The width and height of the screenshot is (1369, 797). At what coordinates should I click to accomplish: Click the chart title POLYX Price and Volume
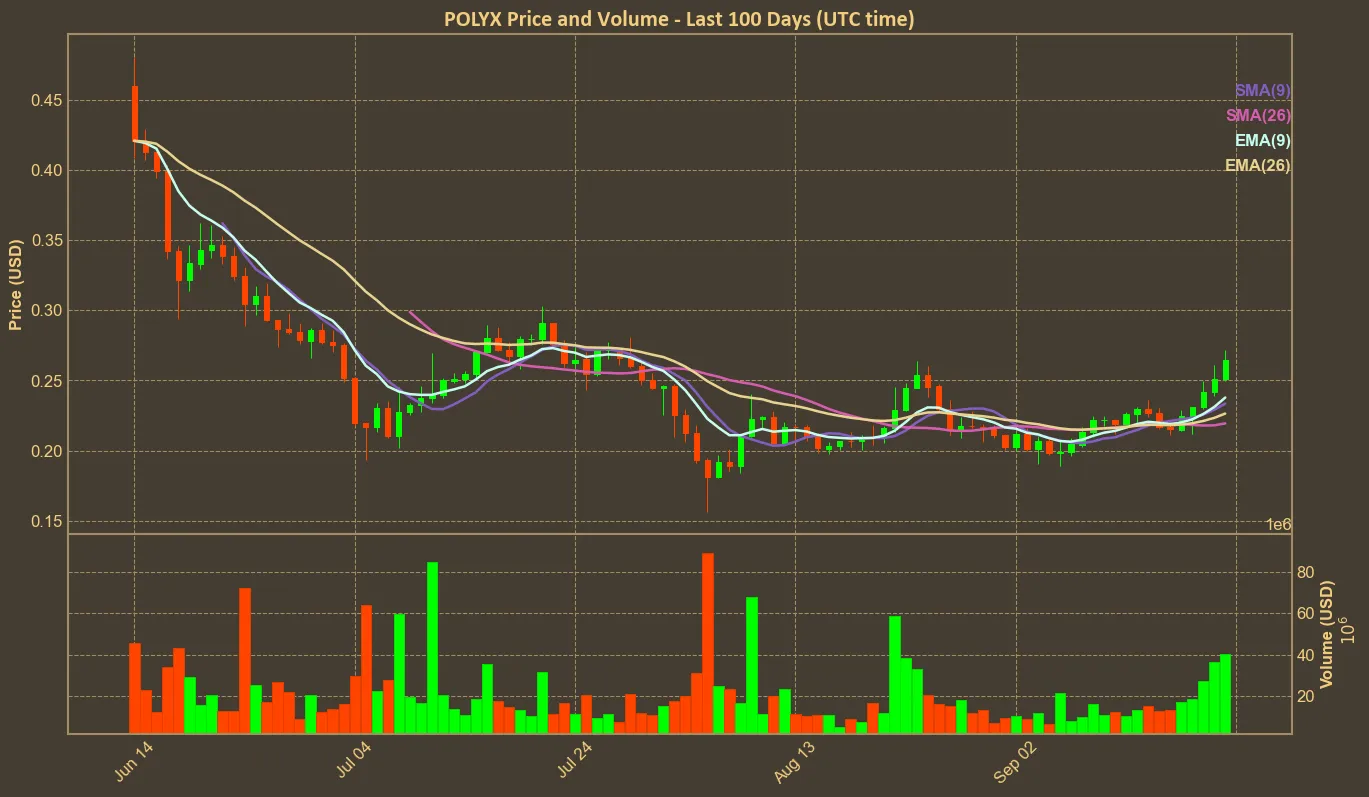[x=679, y=19]
